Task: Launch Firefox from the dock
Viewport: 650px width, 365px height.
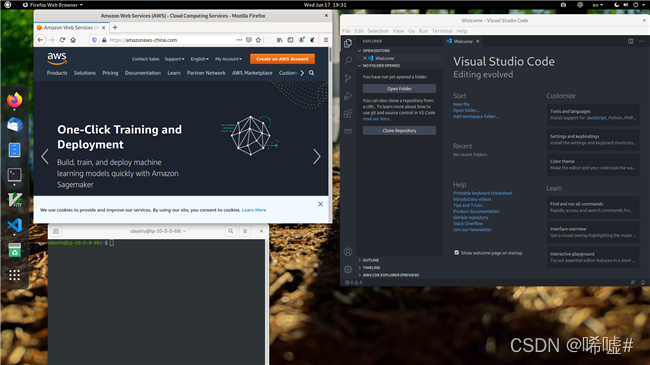Action: point(15,100)
